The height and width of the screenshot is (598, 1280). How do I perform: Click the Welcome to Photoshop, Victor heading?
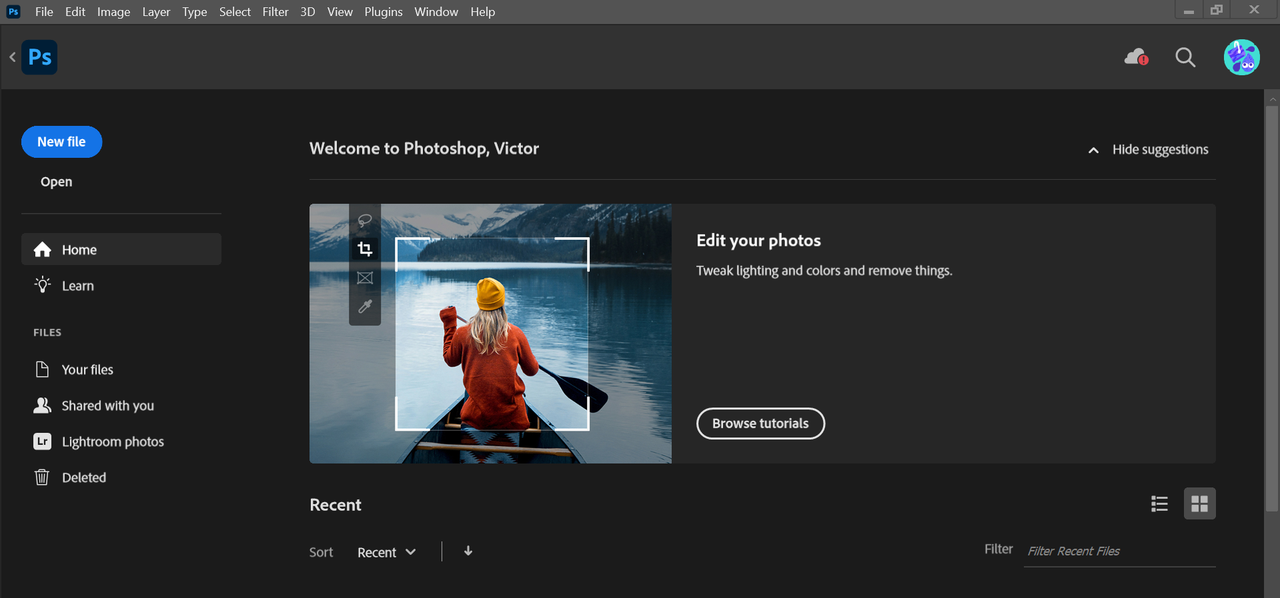click(x=424, y=148)
